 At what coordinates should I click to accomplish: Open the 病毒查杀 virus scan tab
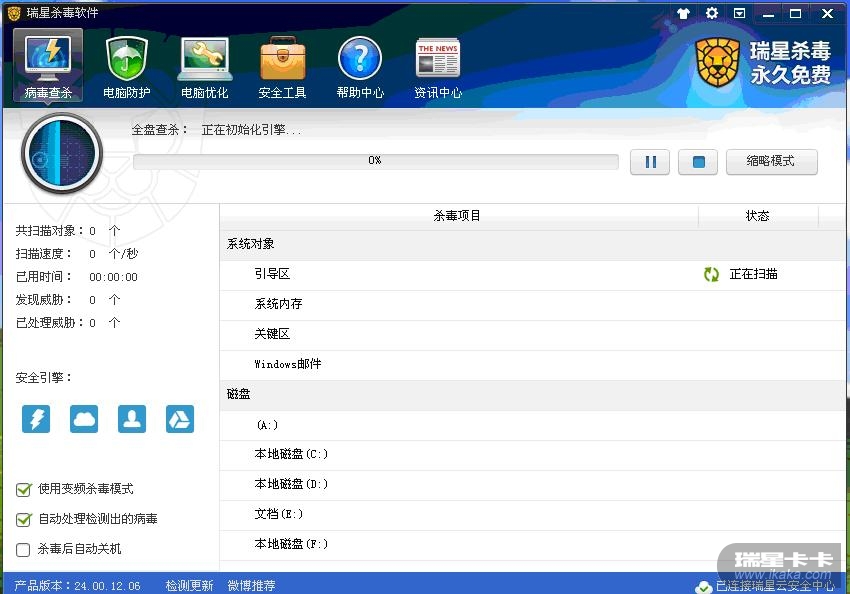click(x=48, y=66)
